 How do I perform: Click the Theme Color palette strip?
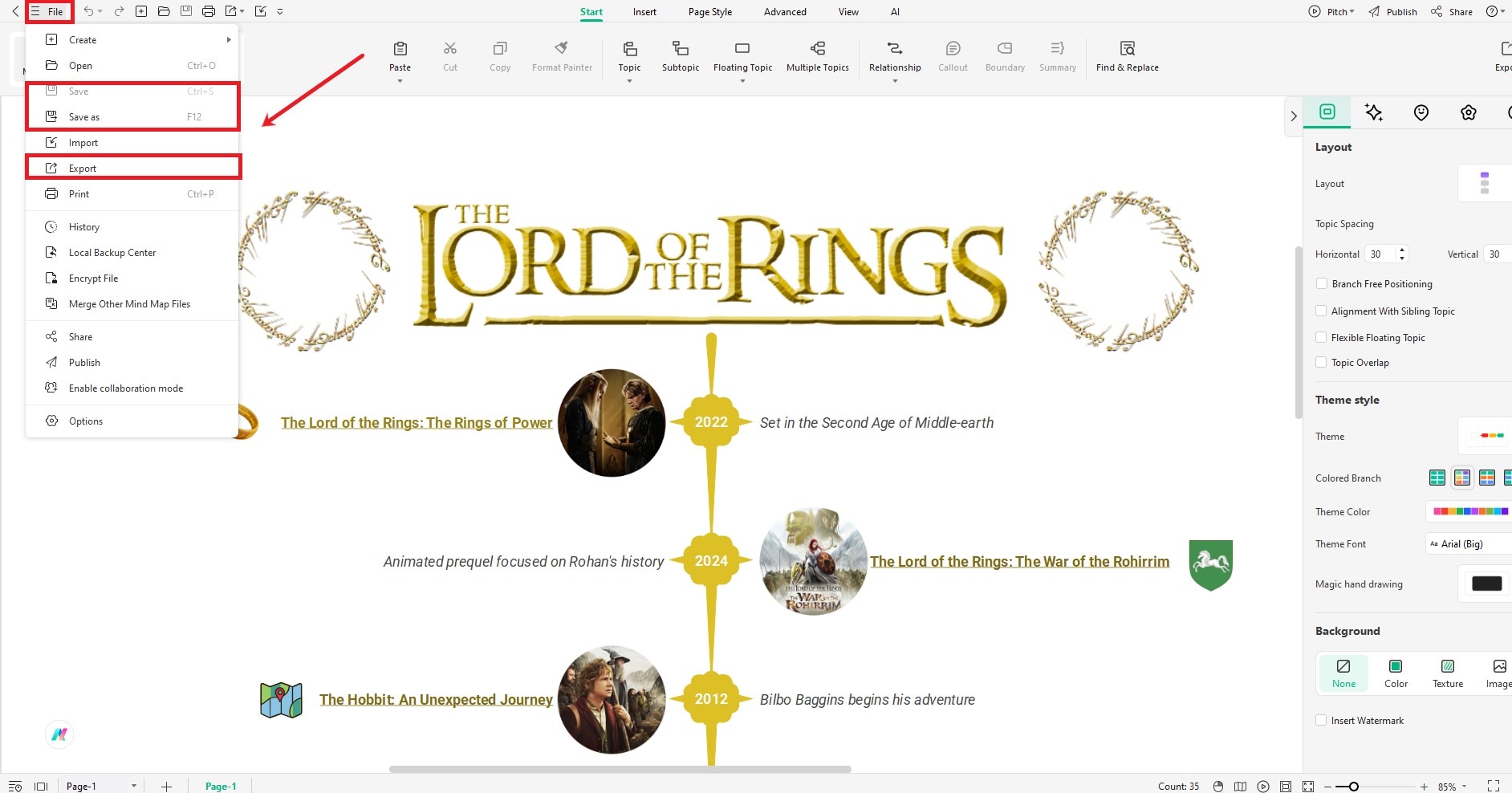[1470, 511]
